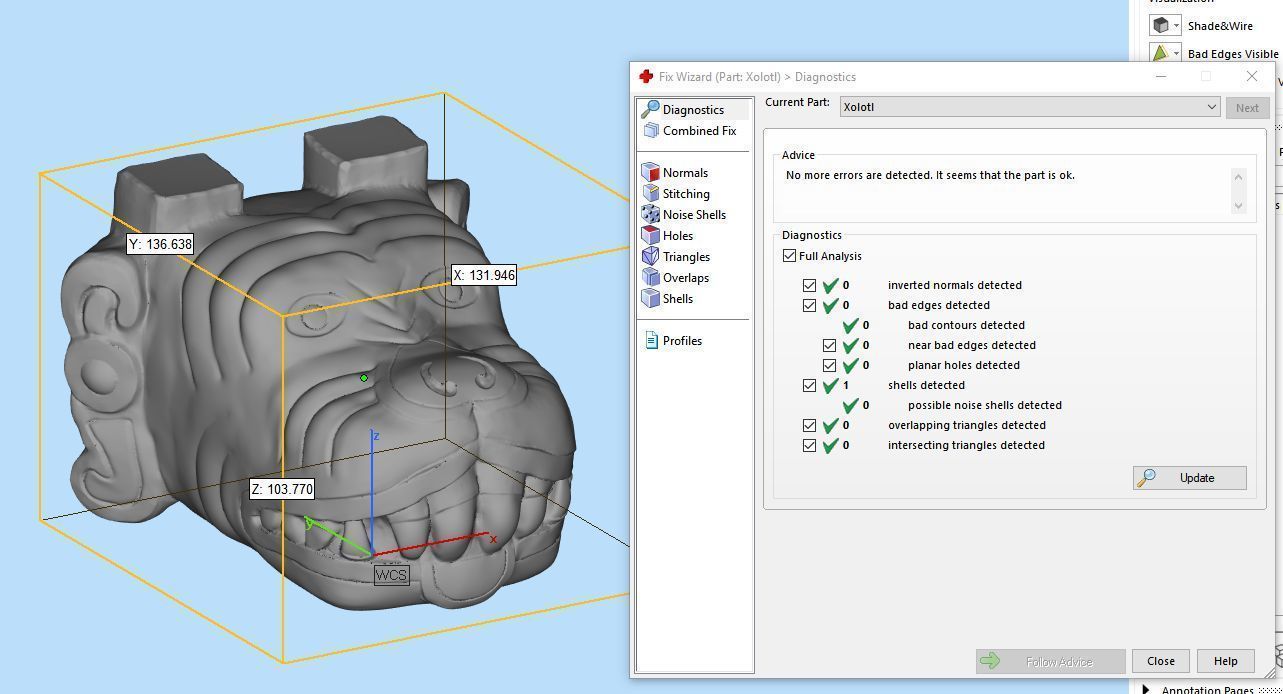Click the green inverted normals status checkmark
The image size is (1283, 694).
(830, 285)
